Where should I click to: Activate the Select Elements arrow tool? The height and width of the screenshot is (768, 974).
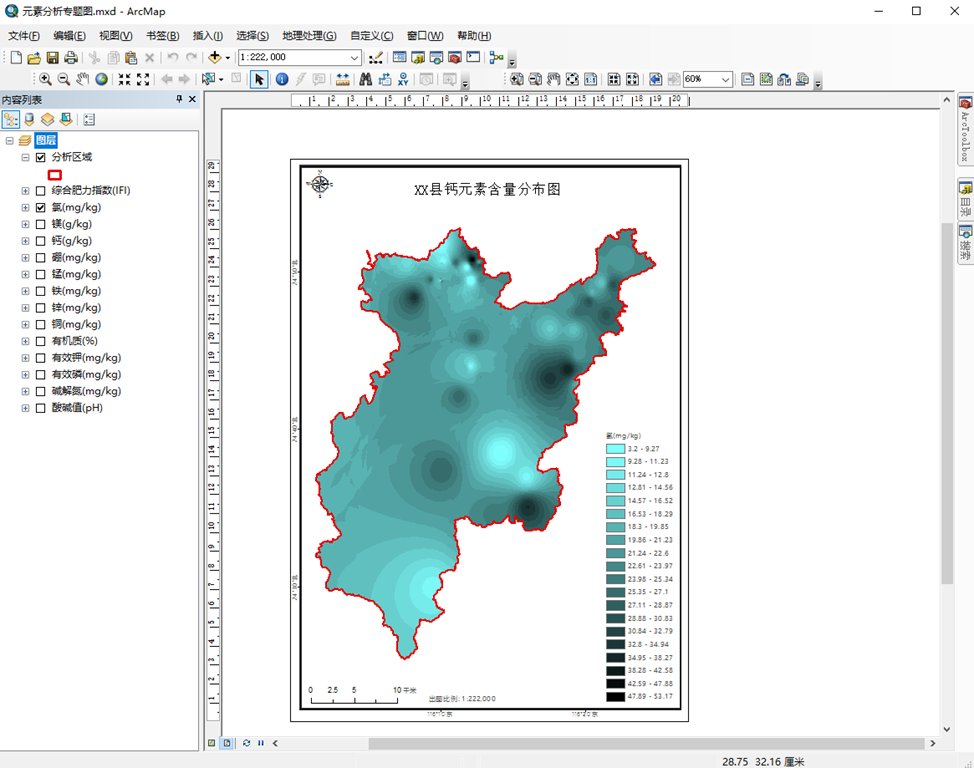tap(259, 79)
